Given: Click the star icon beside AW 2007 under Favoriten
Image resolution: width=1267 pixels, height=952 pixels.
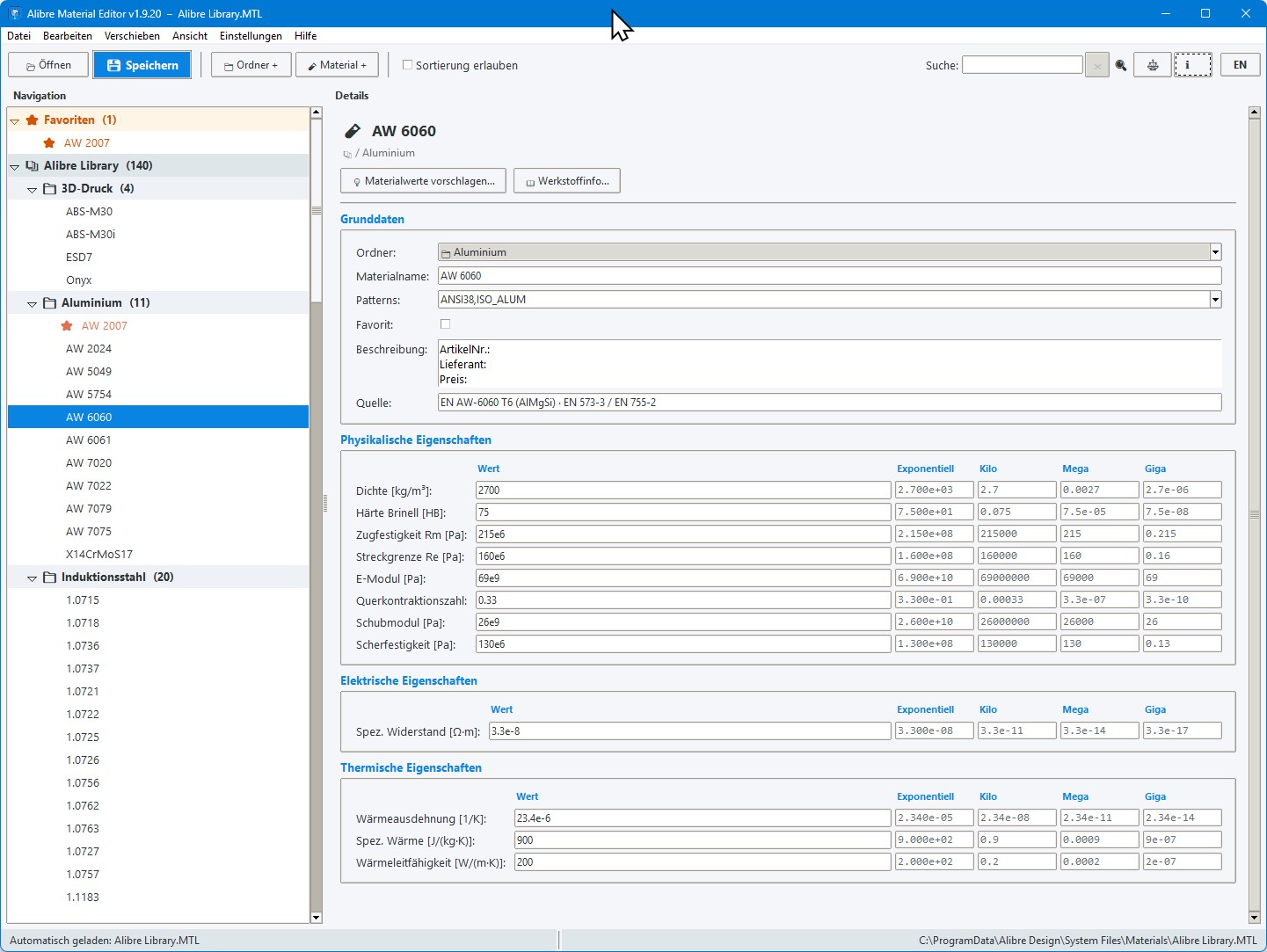Looking at the screenshot, I should point(49,142).
